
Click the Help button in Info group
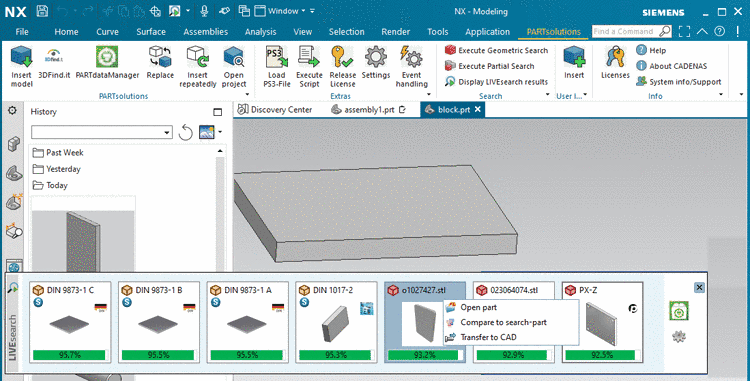tap(651, 50)
